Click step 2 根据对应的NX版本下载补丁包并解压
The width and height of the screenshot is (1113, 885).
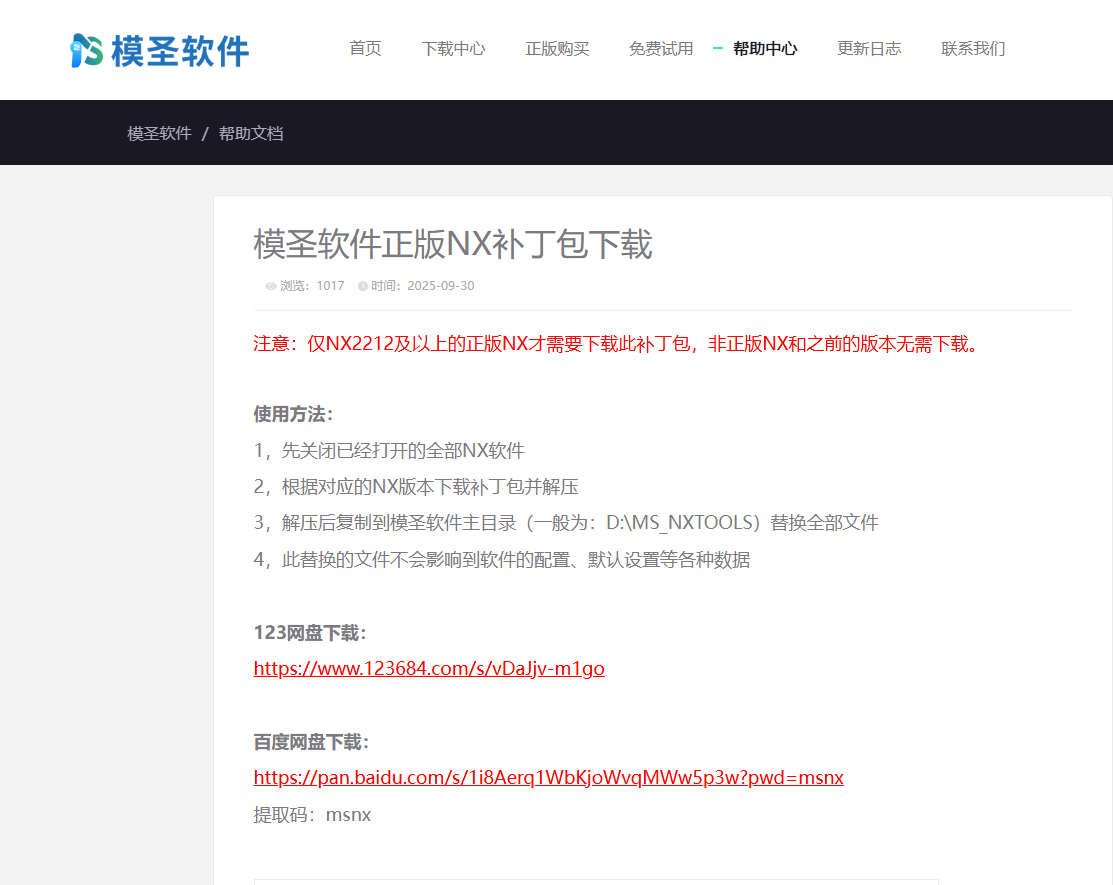click(x=416, y=487)
